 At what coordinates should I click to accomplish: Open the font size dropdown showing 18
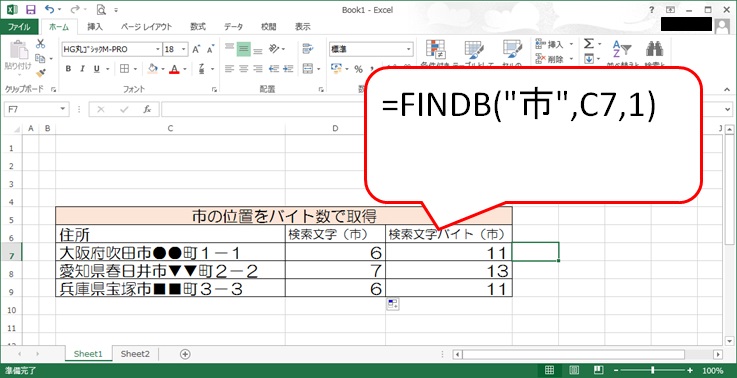click(184, 49)
